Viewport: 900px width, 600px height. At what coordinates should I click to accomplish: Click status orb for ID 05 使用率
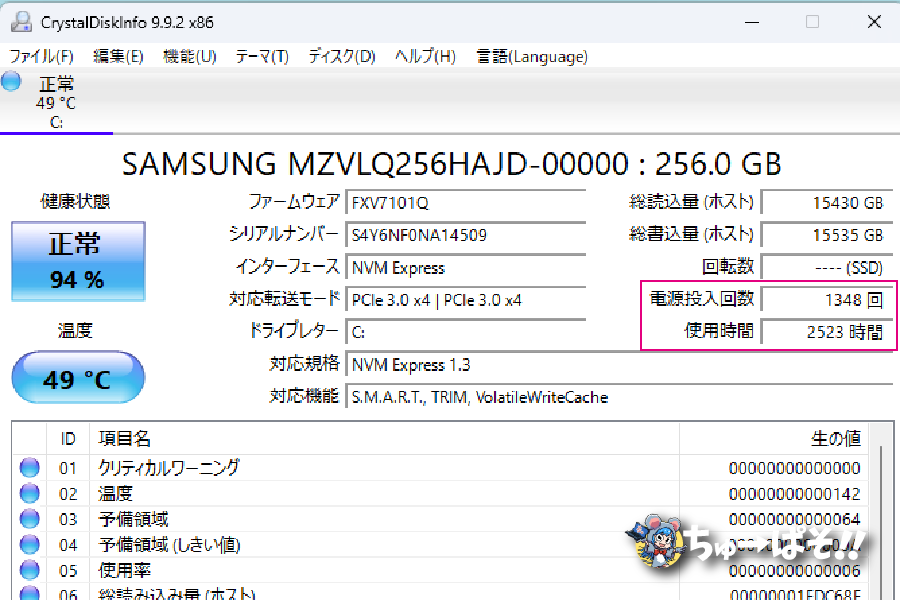tap(29, 570)
